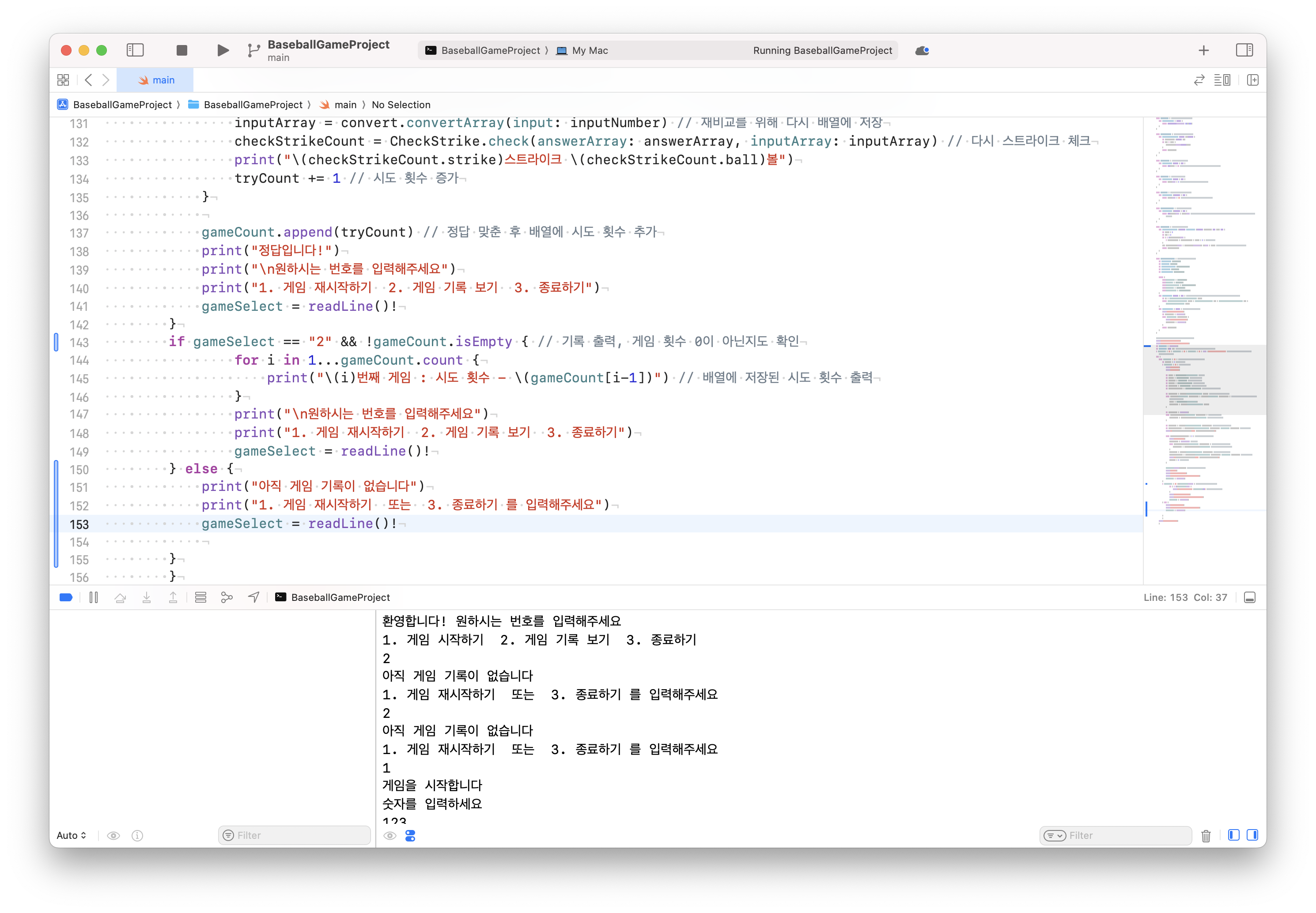Click gameCount.append(tryCount) on line 137
The height and width of the screenshot is (913, 1316).
coord(307,232)
